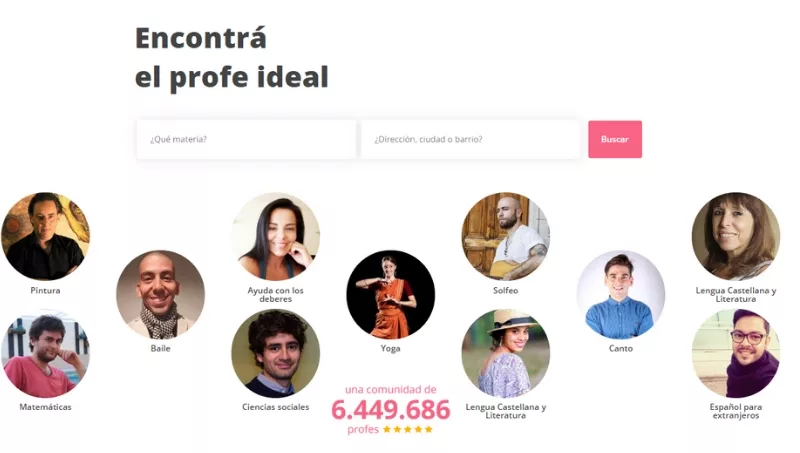
Task: Open the Ciencias sociales teacher photo
Action: click(x=276, y=354)
